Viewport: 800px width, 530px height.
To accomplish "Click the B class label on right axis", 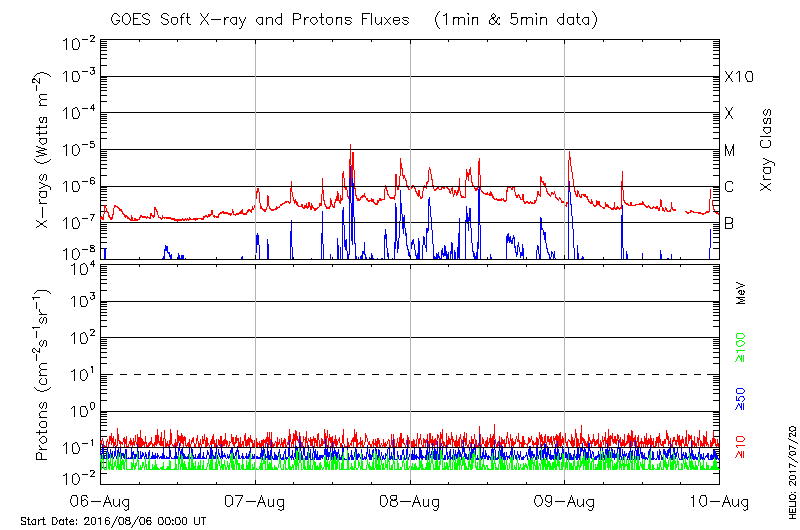I will 730,223.
